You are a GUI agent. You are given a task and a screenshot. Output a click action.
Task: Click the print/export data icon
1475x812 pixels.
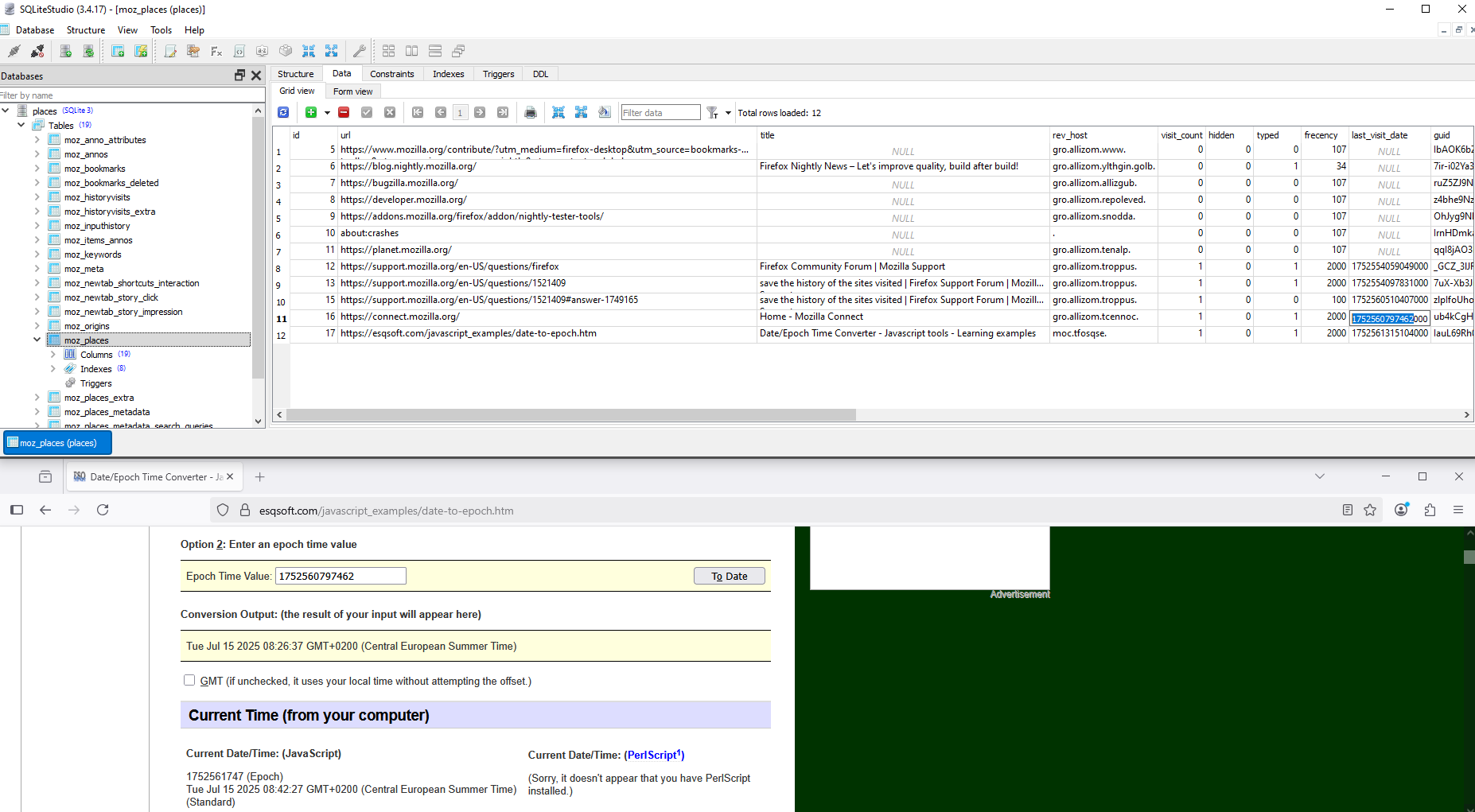pos(531,113)
